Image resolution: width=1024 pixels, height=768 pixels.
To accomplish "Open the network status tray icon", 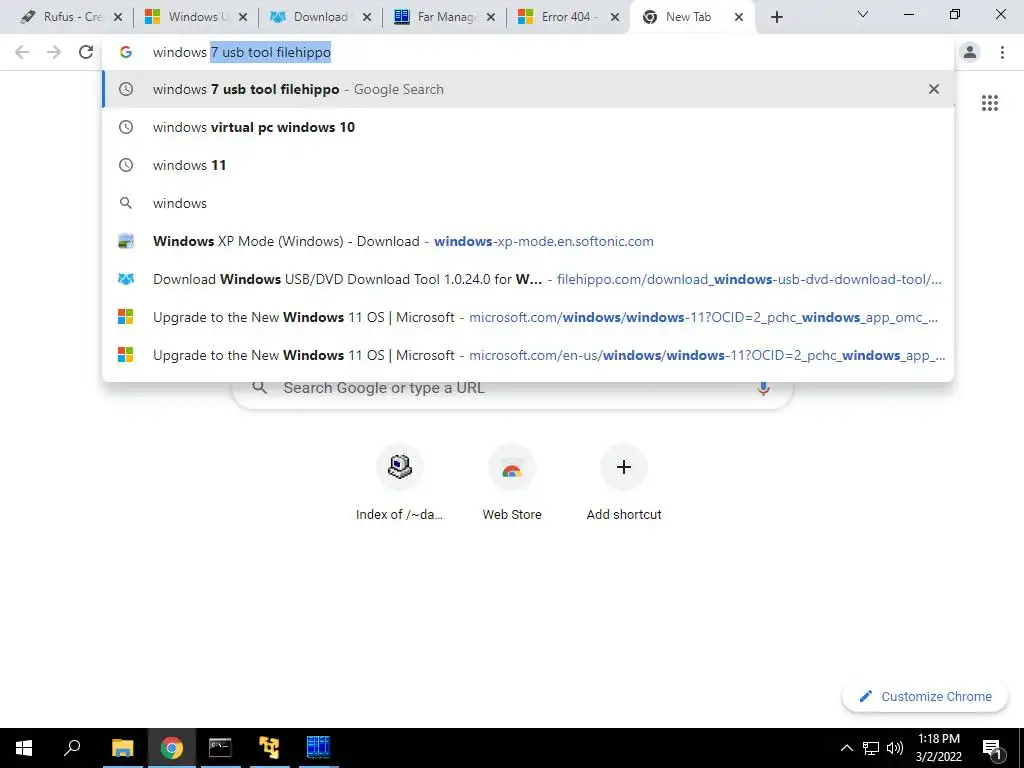I will point(871,748).
